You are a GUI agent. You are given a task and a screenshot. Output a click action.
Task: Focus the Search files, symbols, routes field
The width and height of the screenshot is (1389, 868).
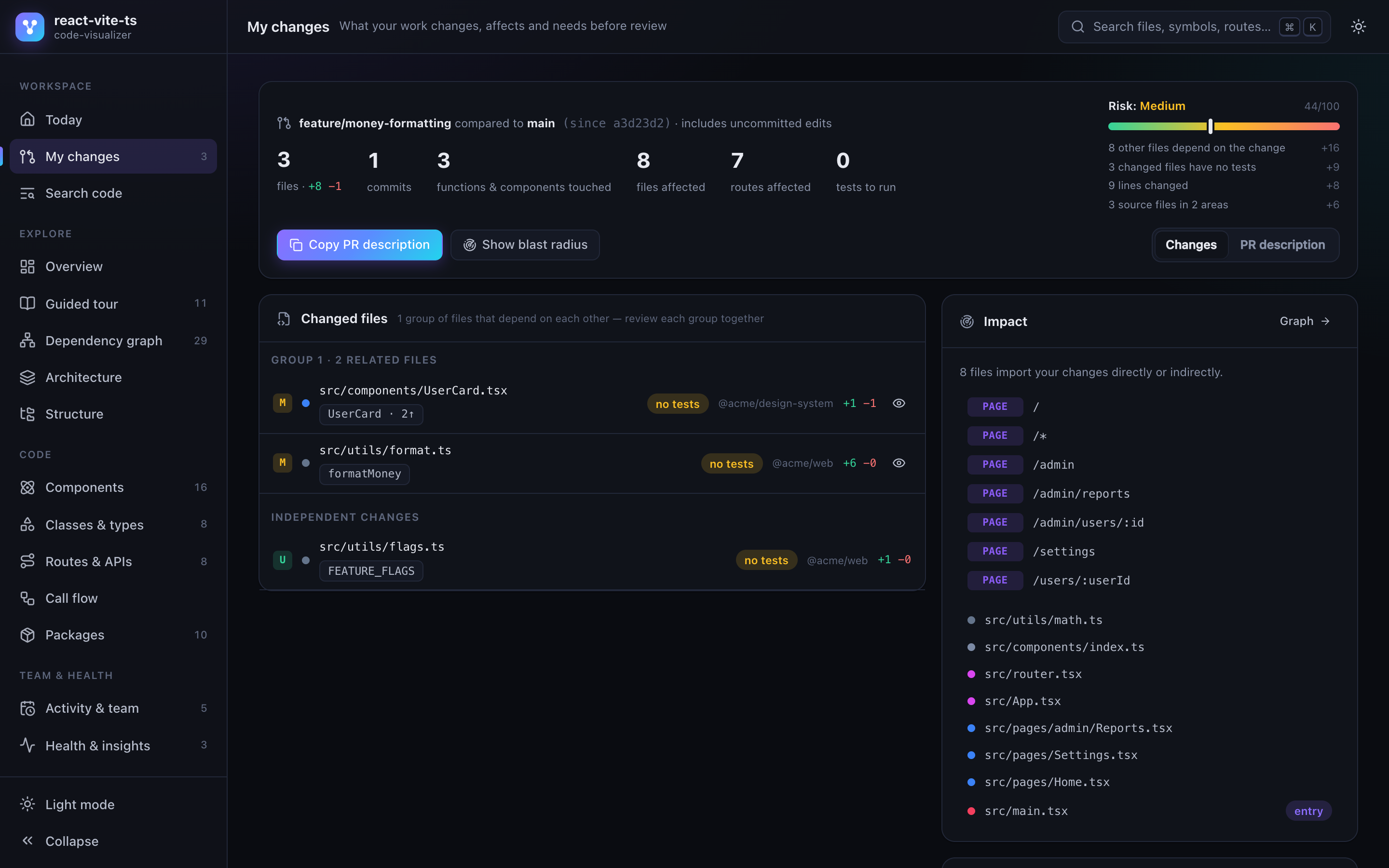pos(1194,27)
